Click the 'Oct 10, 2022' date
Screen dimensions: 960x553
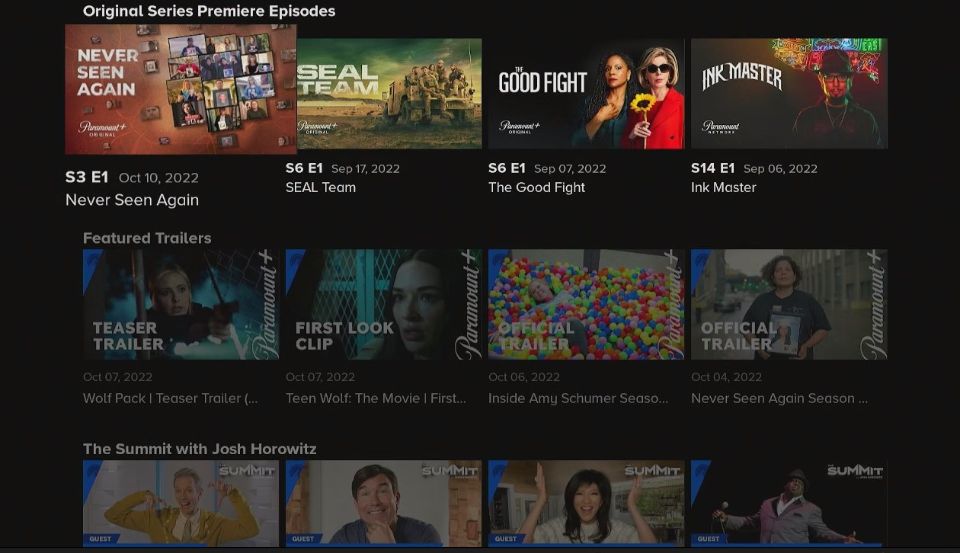tap(159, 178)
